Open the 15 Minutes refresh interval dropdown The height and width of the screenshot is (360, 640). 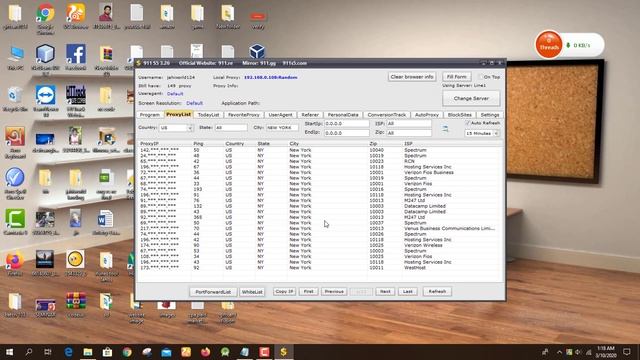pyautogui.click(x=496, y=133)
